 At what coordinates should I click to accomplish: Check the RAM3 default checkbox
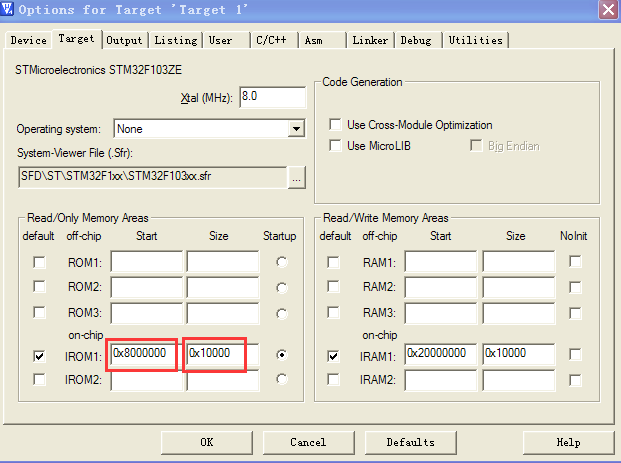click(x=333, y=312)
